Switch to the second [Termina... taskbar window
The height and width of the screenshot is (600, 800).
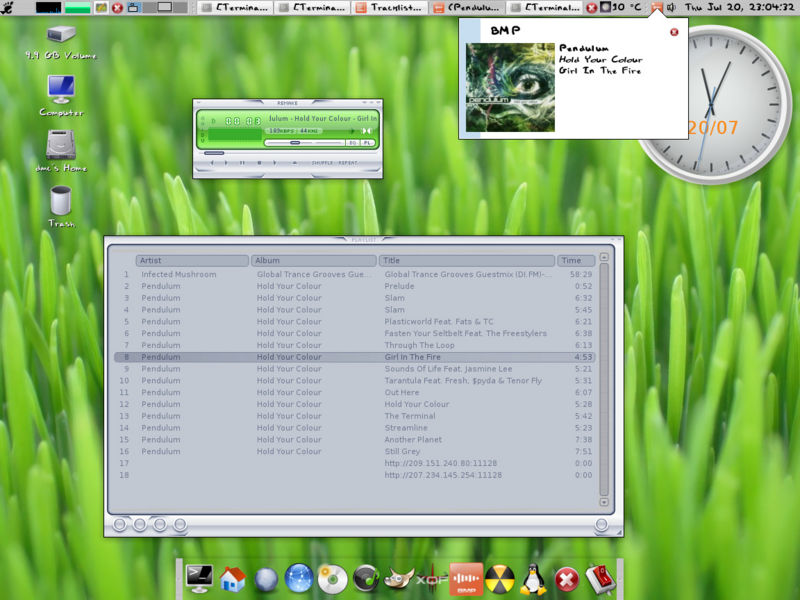tap(313, 7)
